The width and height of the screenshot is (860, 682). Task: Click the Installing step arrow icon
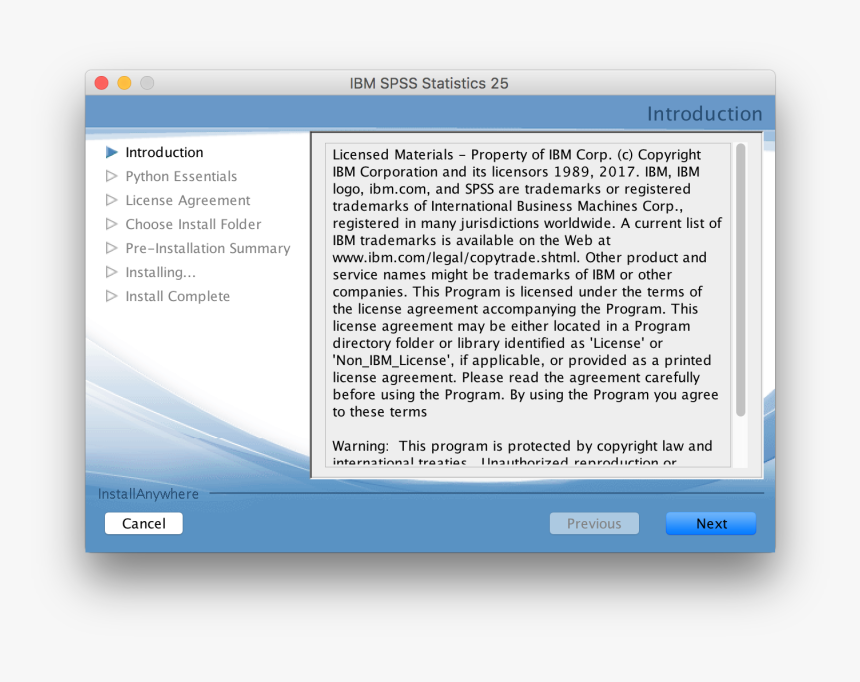point(112,272)
